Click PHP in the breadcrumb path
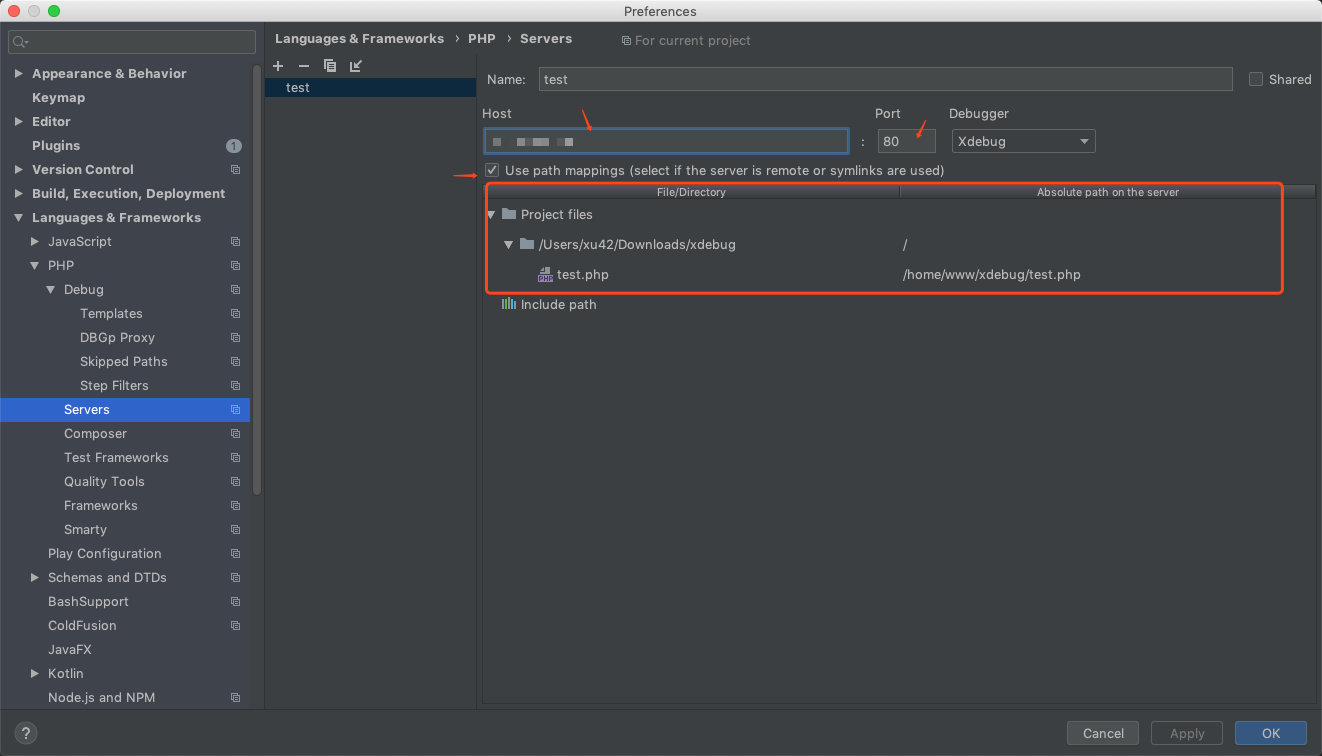This screenshot has width=1322, height=756. tap(482, 39)
